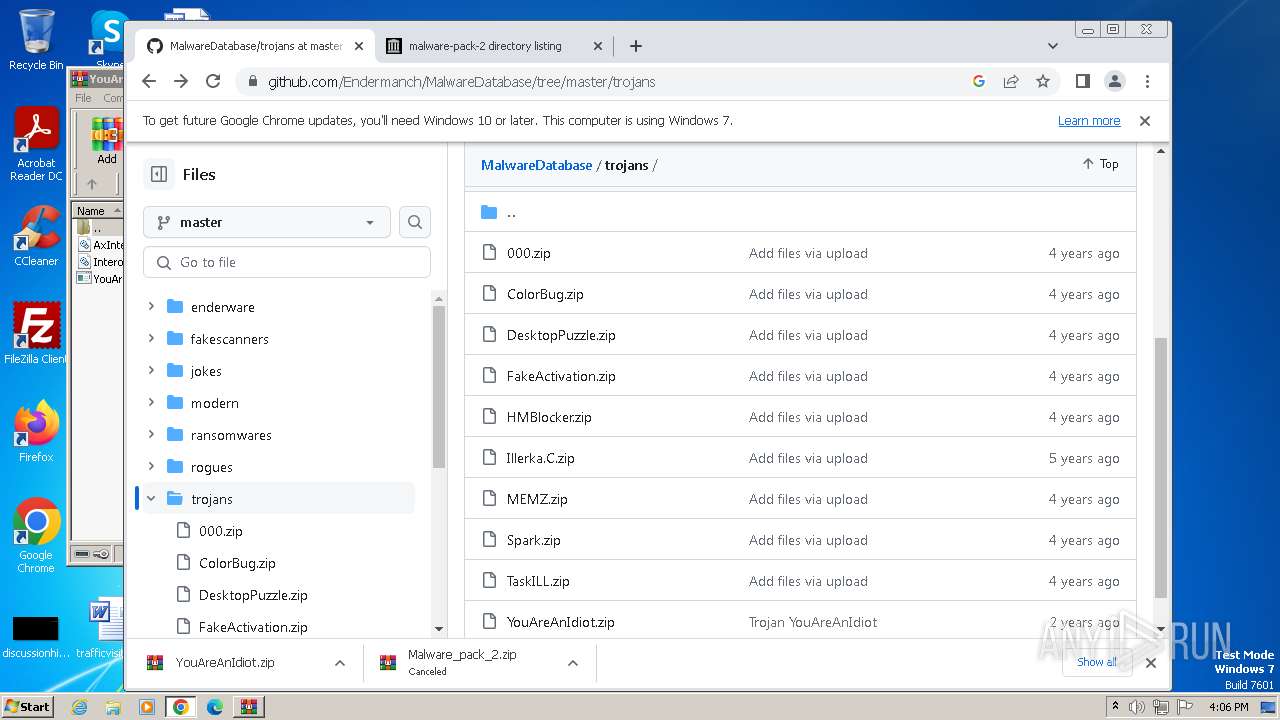The width and height of the screenshot is (1280, 720).
Task: Collapse the GitHub file tree panel
Action: point(159,174)
